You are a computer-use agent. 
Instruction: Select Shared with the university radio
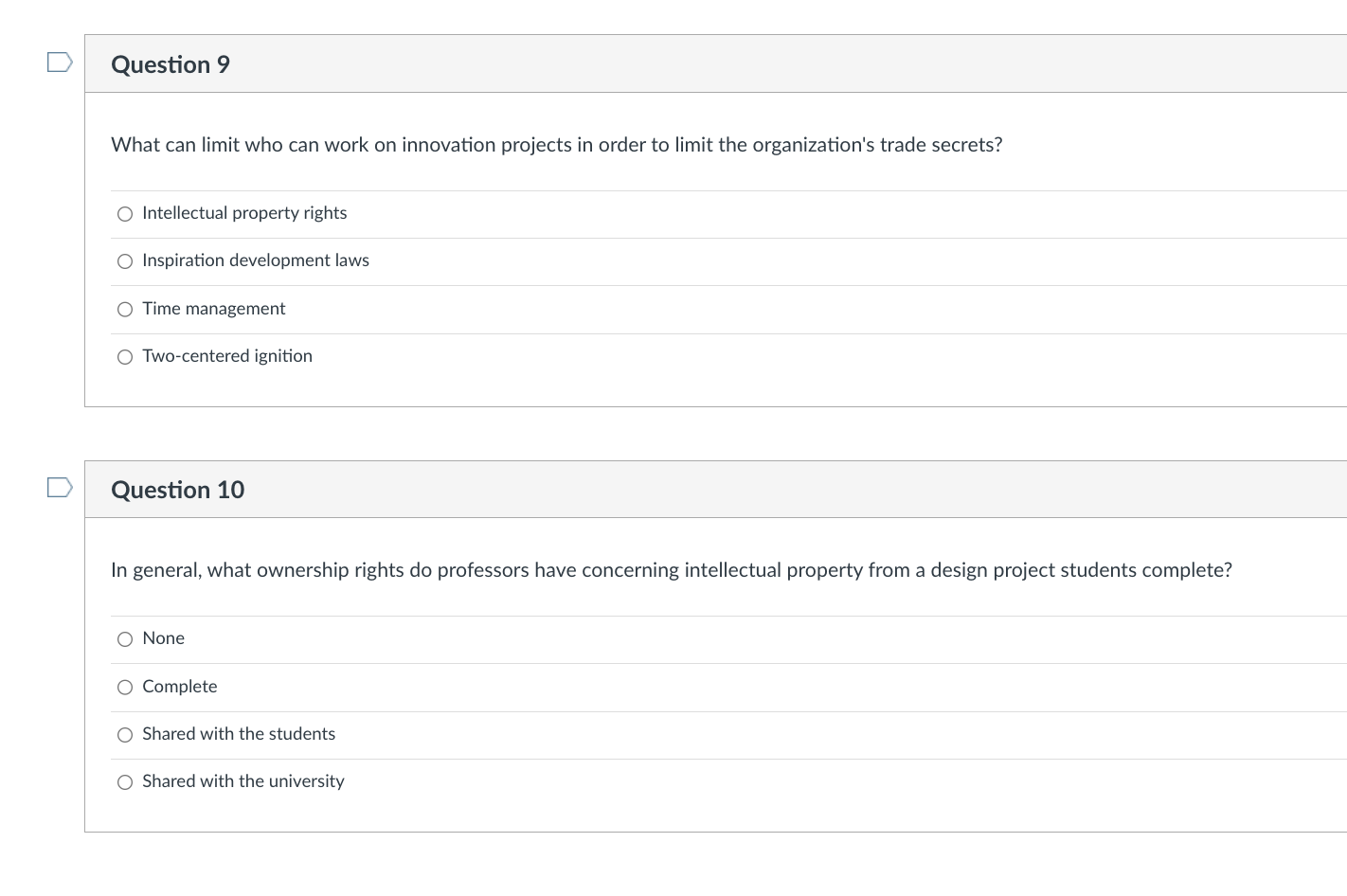[x=125, y=782]
